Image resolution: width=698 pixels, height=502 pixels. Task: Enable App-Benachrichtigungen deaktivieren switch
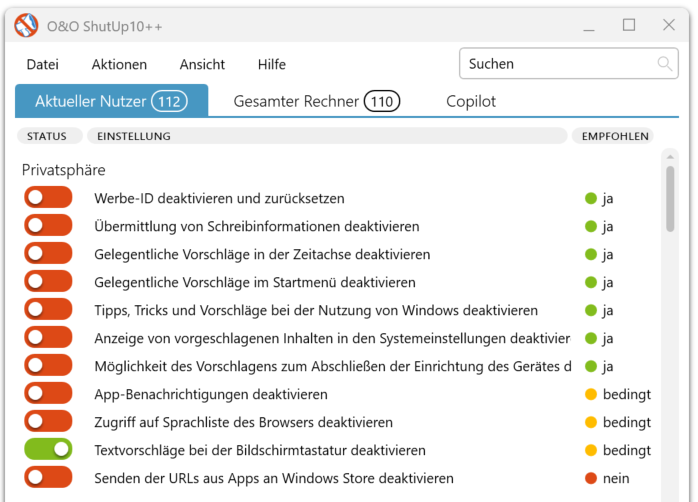(x=48, y=394)
